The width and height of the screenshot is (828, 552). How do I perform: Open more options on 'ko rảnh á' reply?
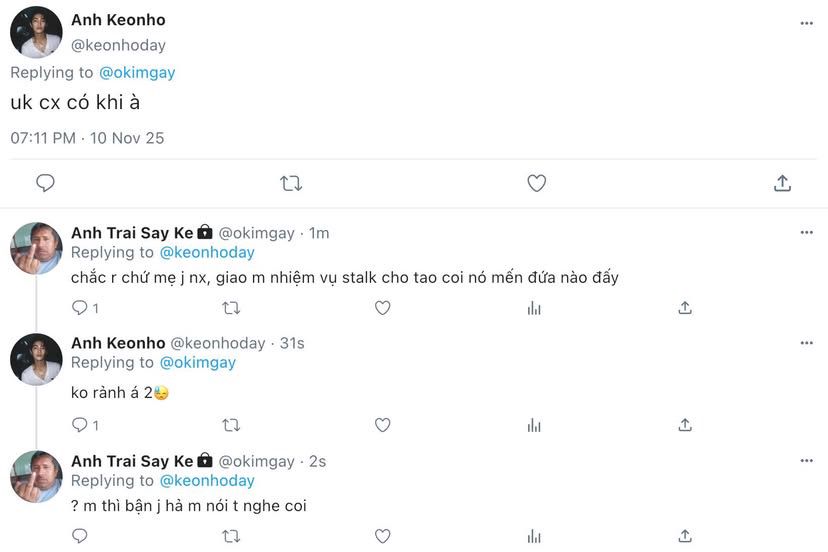806,343
